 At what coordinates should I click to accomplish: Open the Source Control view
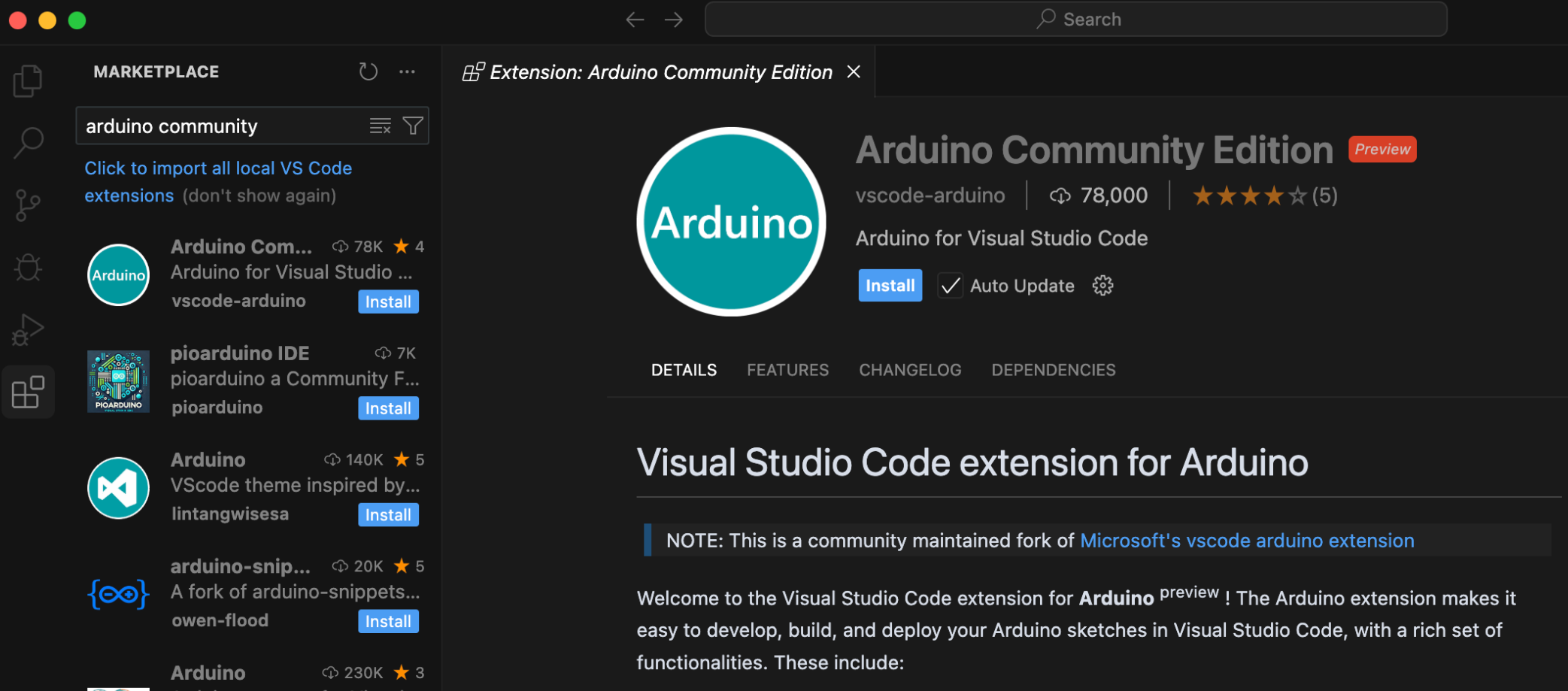28,205
